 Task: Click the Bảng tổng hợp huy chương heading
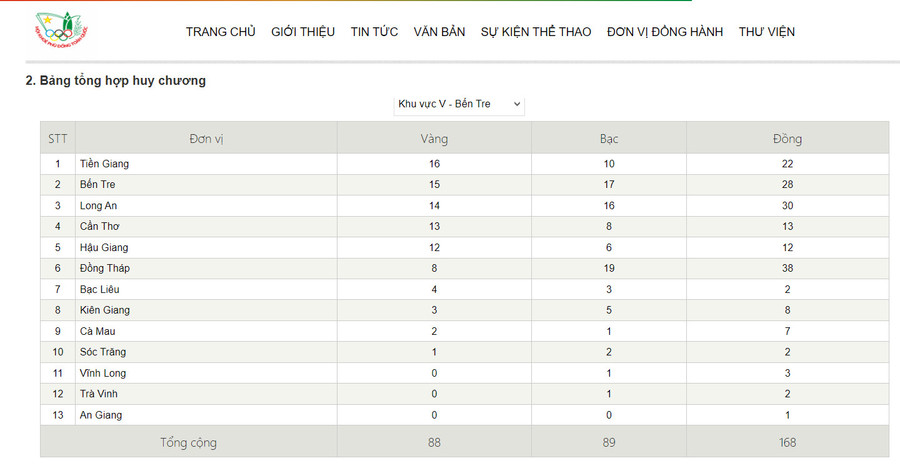(115, 81)
